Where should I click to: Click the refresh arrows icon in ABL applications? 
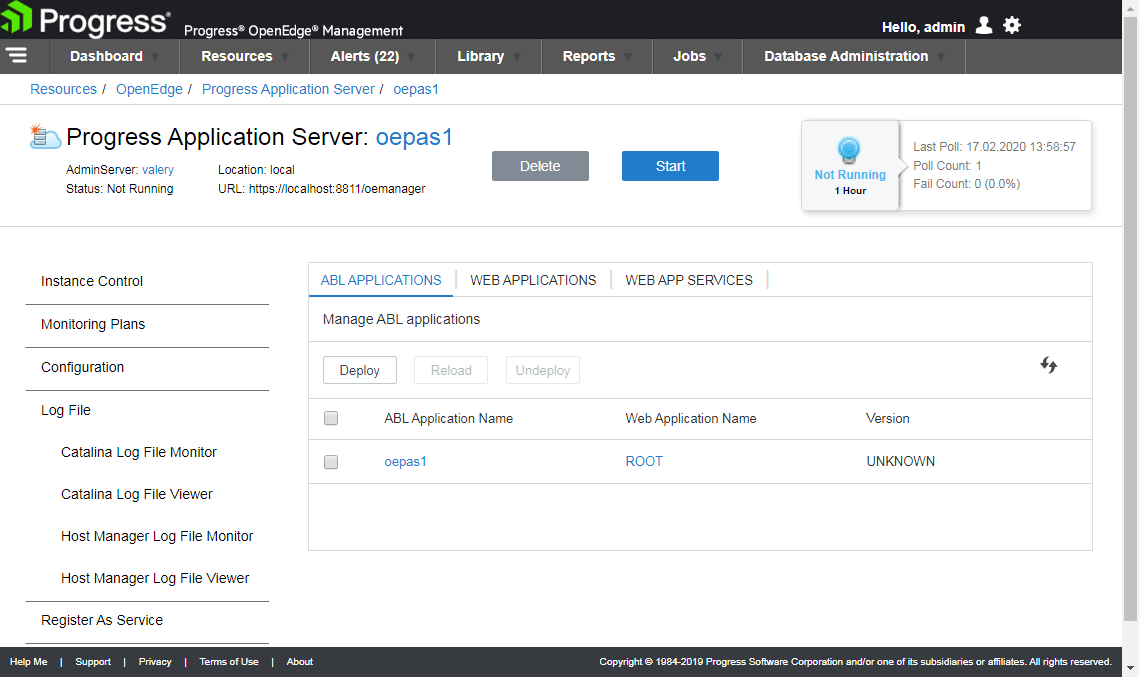point(1048,365)
